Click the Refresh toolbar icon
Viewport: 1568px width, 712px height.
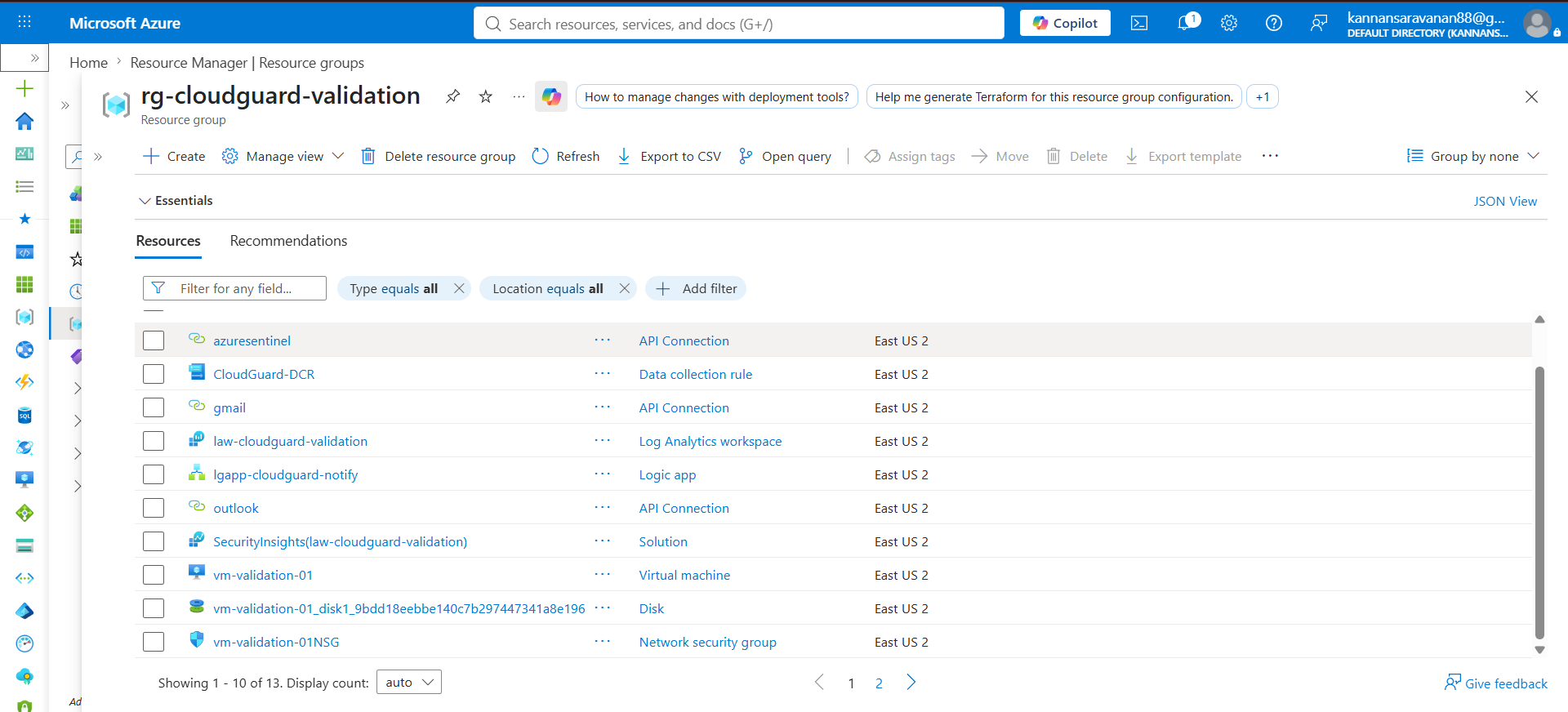540,156
